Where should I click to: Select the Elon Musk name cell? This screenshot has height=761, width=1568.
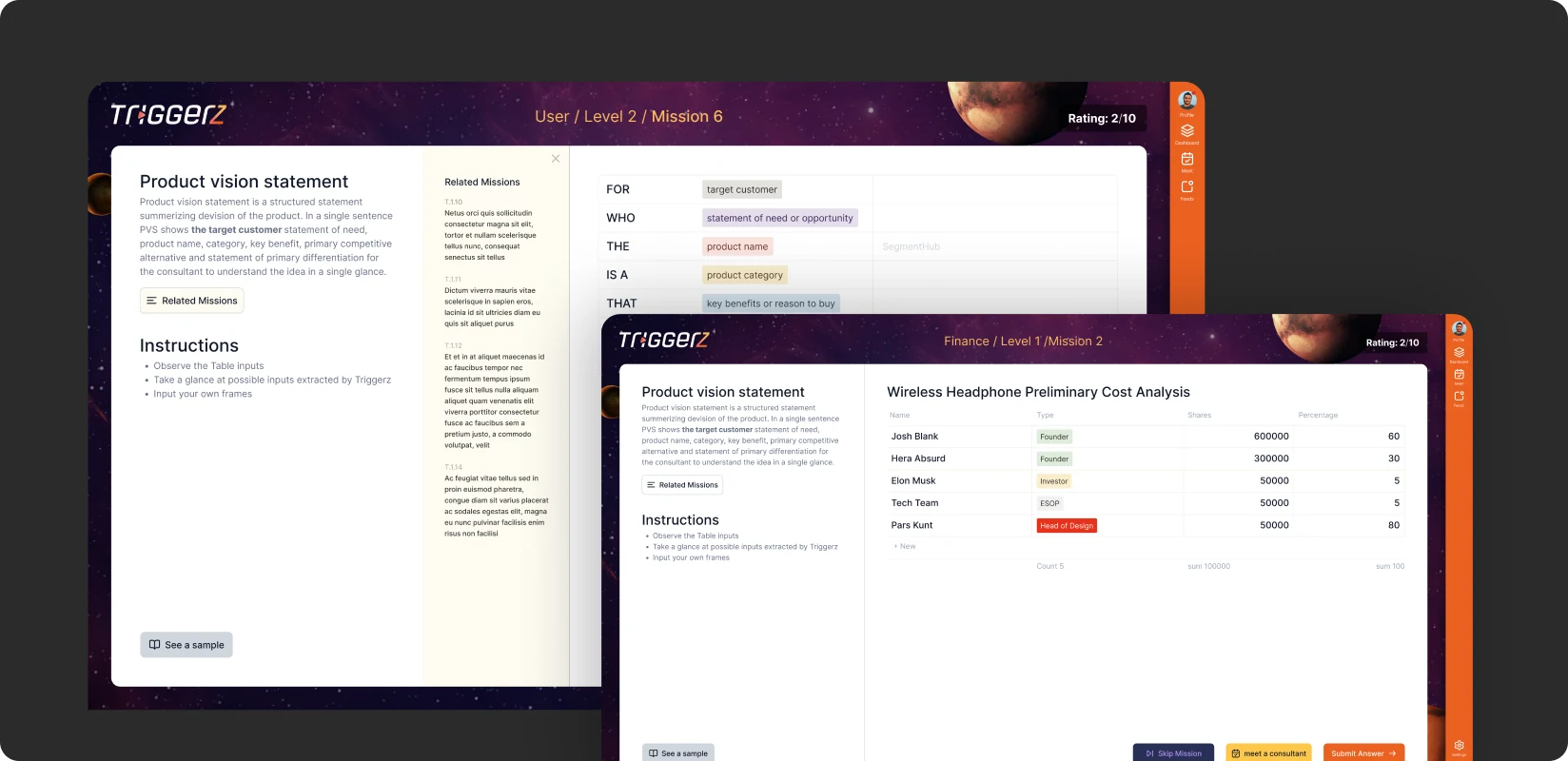pos(959,480)
